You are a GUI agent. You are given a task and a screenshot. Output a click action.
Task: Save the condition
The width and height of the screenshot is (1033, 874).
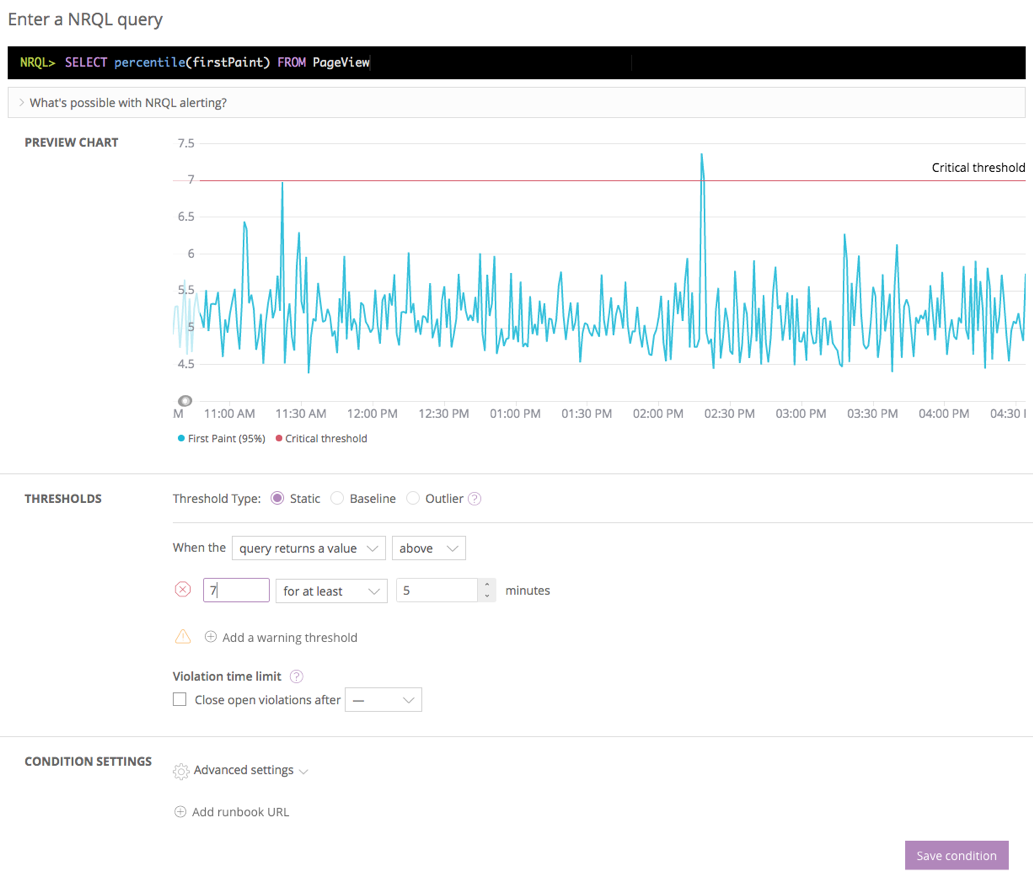[957, 856]
